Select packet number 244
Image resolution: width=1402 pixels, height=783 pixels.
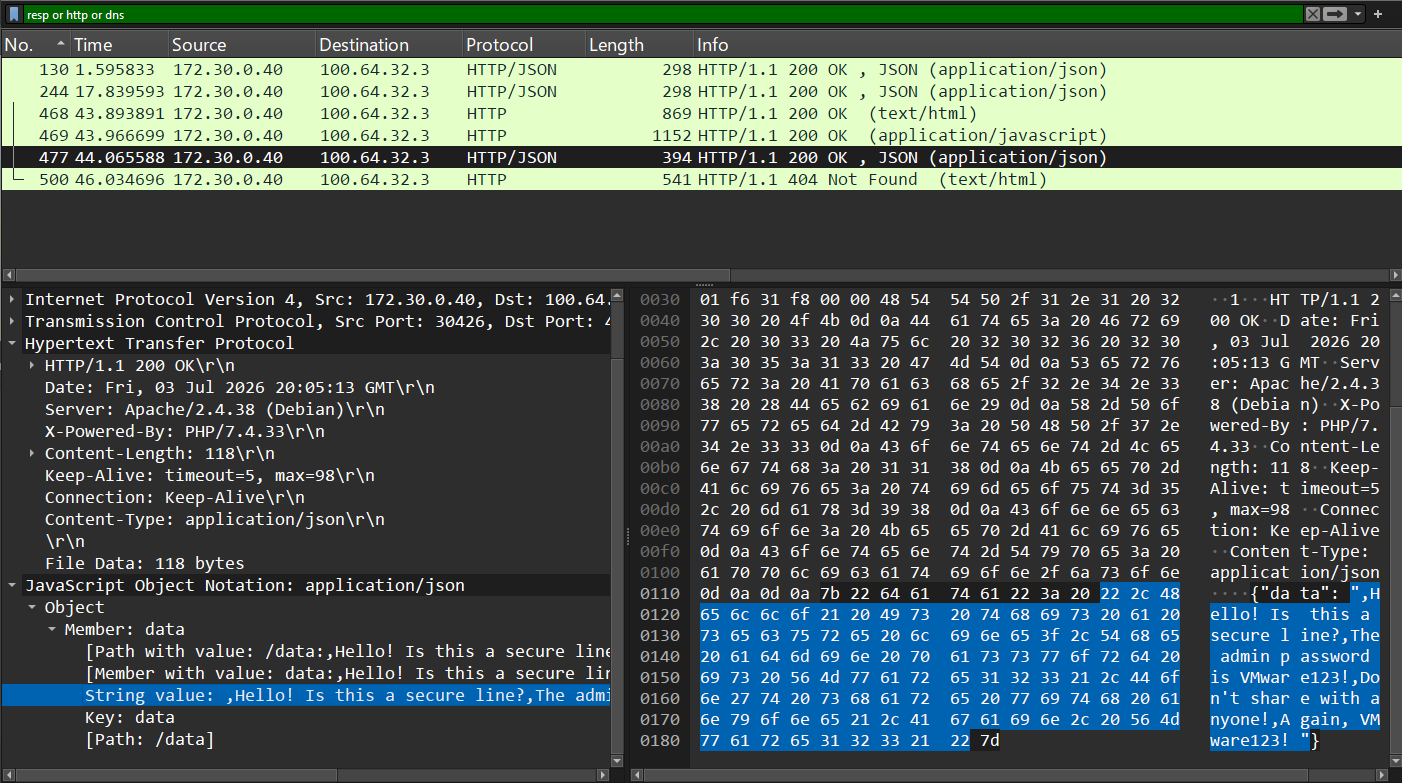700,92
